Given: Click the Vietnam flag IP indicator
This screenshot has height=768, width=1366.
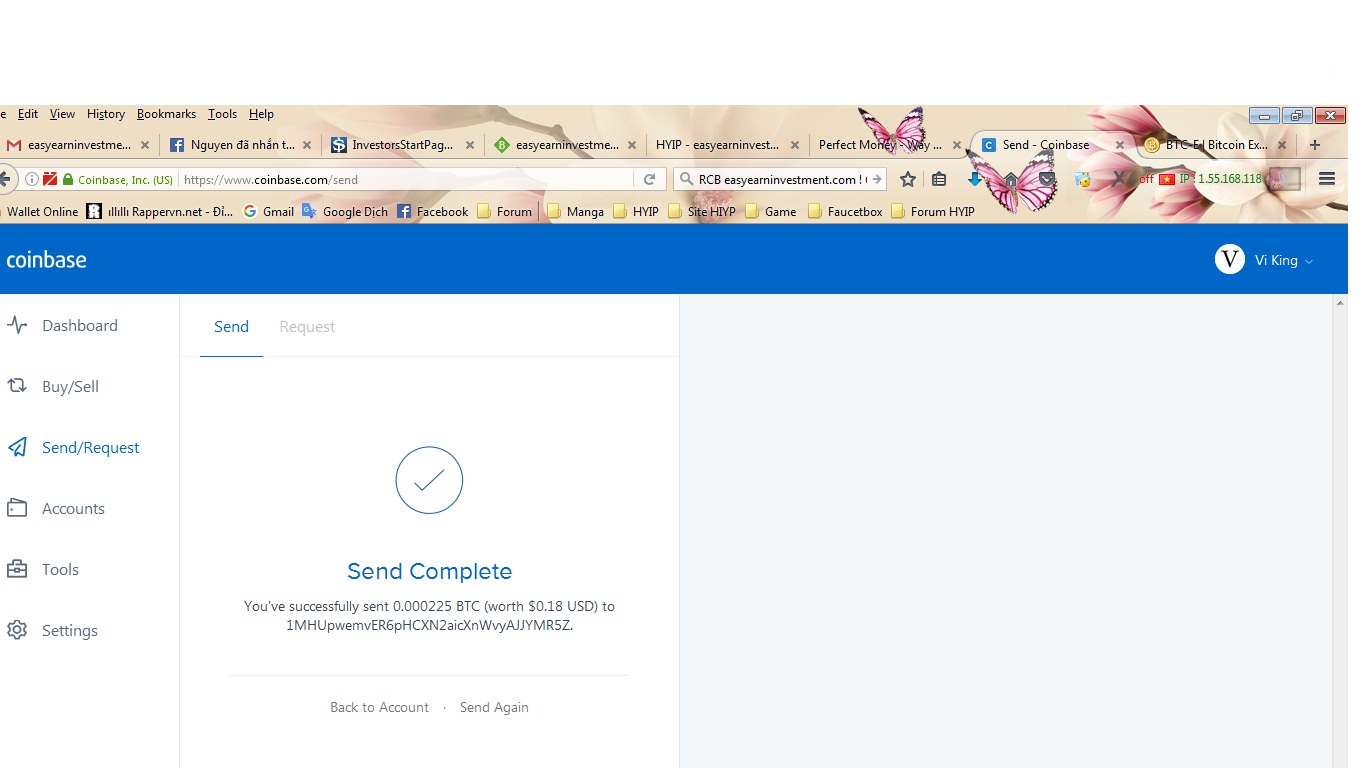Looking at the screenshot, I should pyautogui.click(x=1166, y=179).
